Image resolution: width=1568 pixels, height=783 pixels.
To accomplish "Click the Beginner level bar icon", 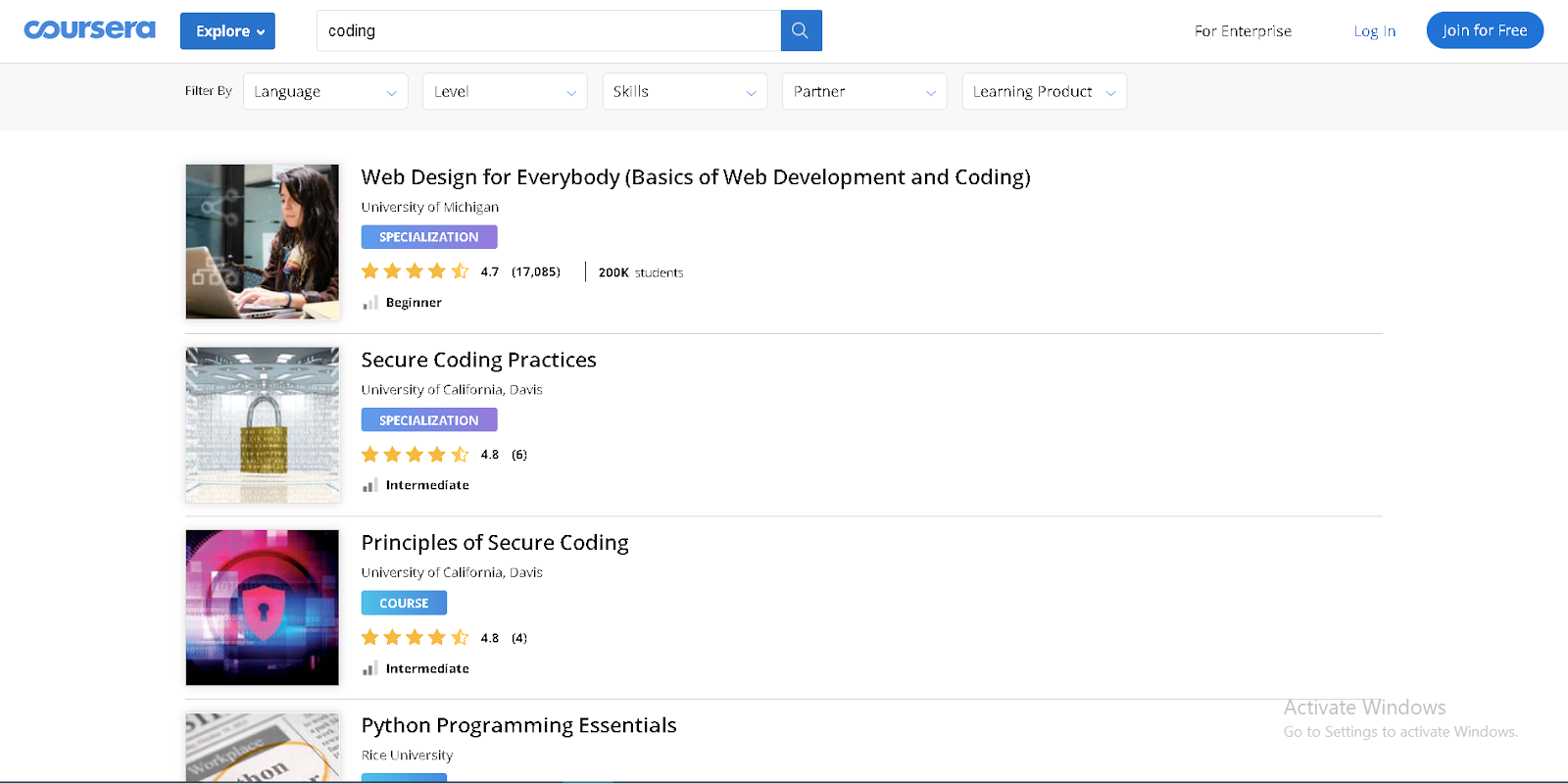I will click(369, 303).
